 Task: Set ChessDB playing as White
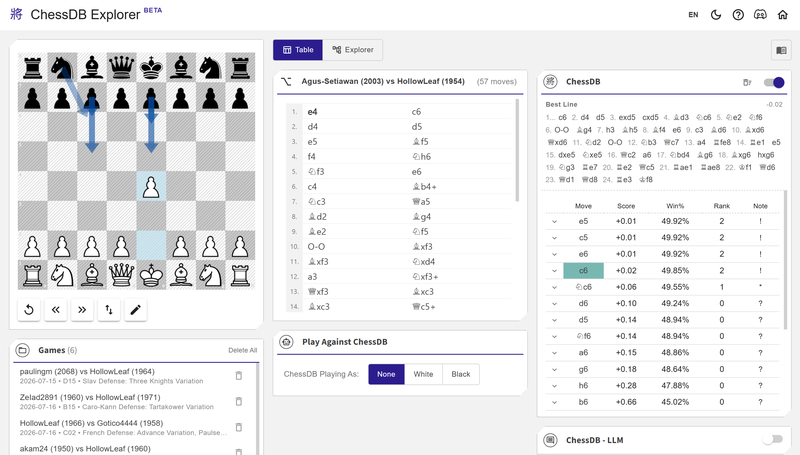pos(423,374)
